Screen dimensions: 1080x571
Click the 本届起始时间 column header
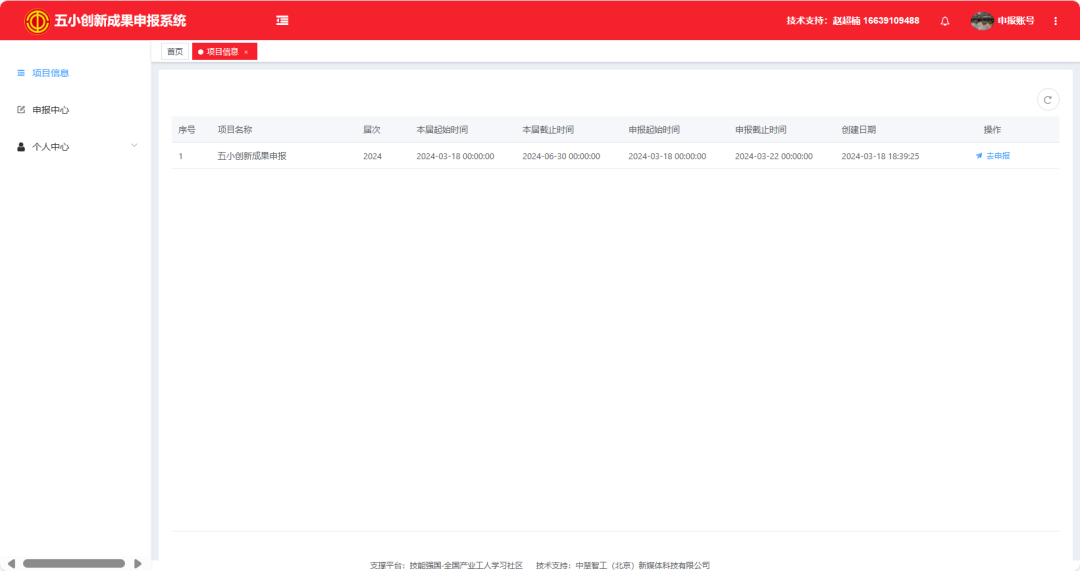point(442,129)
